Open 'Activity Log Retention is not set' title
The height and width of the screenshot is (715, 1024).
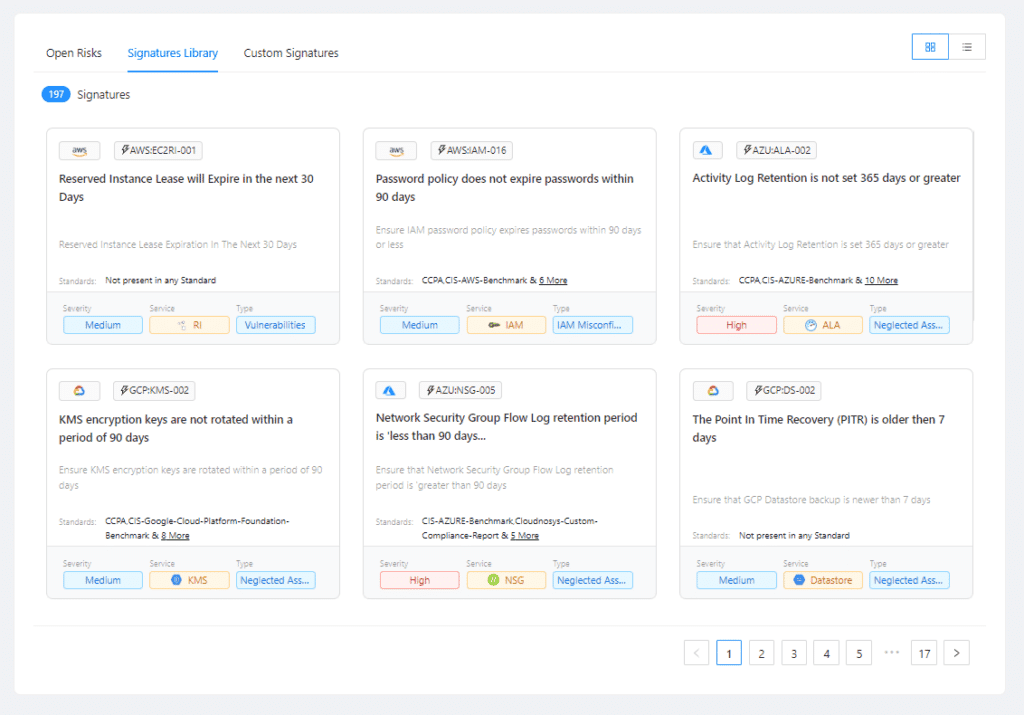pyautogui.click(x=826, y=178)
